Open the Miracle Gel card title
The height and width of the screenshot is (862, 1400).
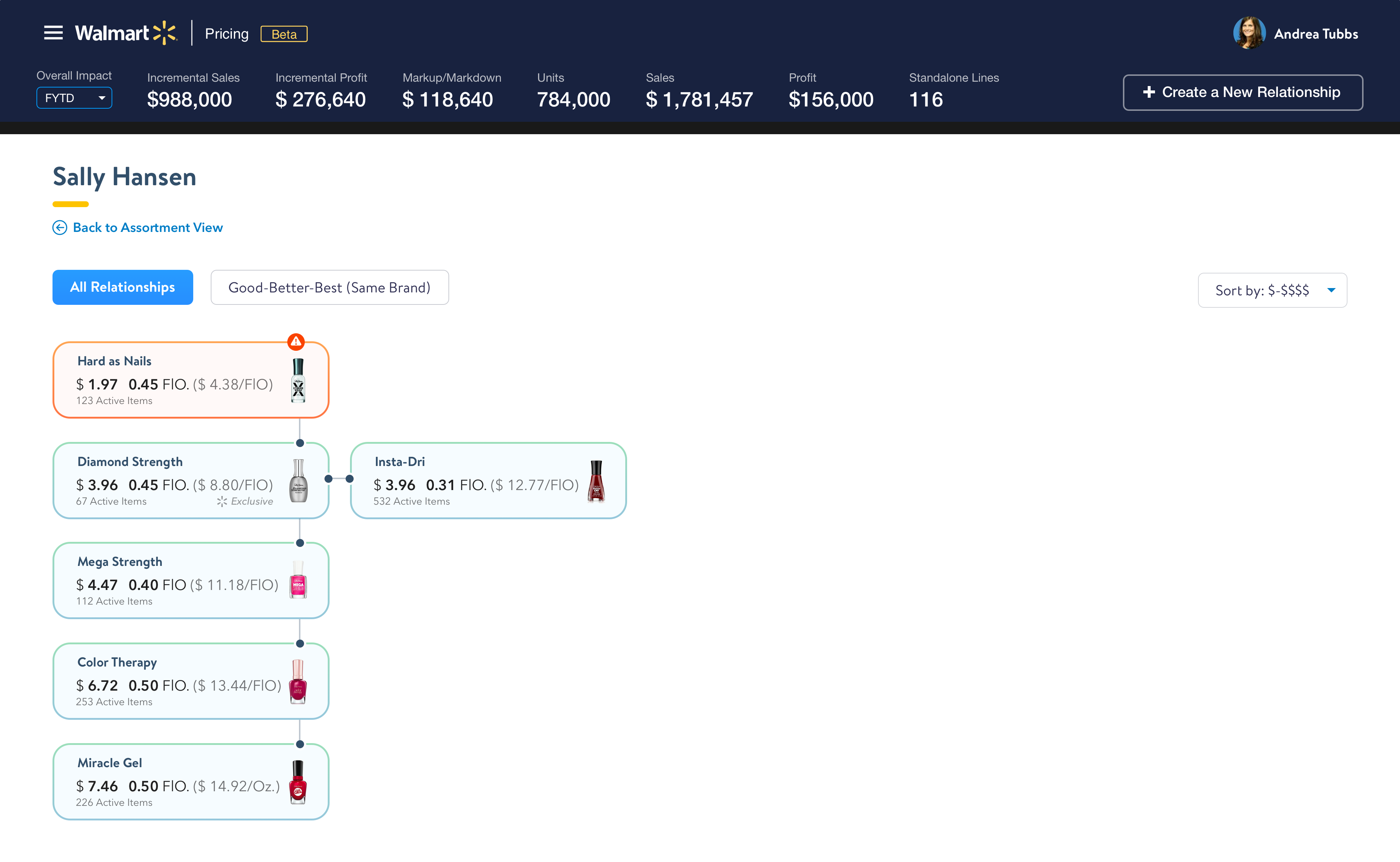coord(109,762)
